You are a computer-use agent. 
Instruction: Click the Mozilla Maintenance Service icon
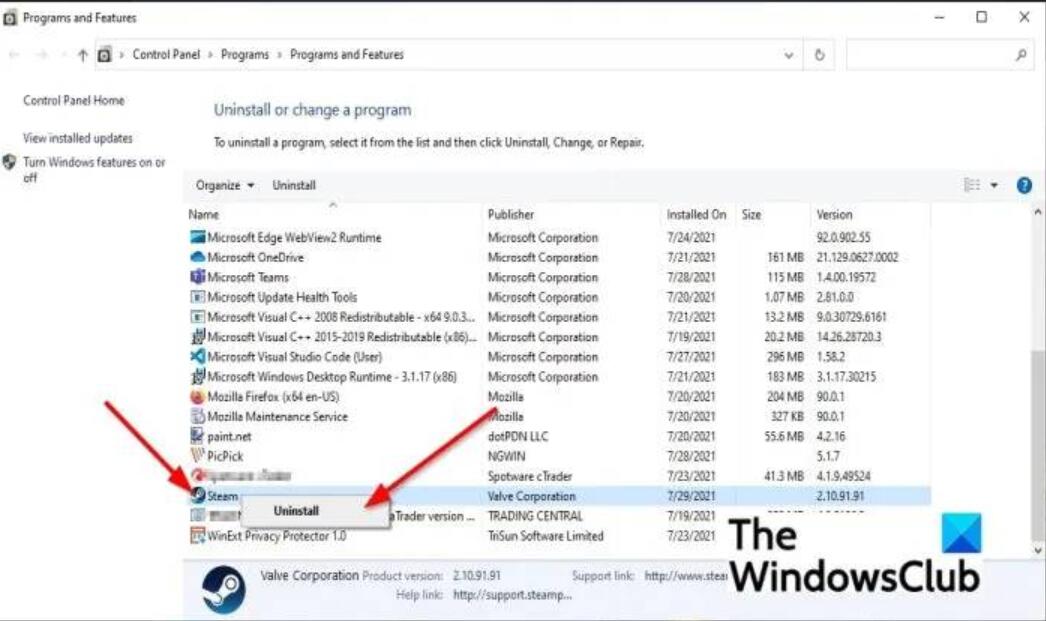(x=197, y=416)
